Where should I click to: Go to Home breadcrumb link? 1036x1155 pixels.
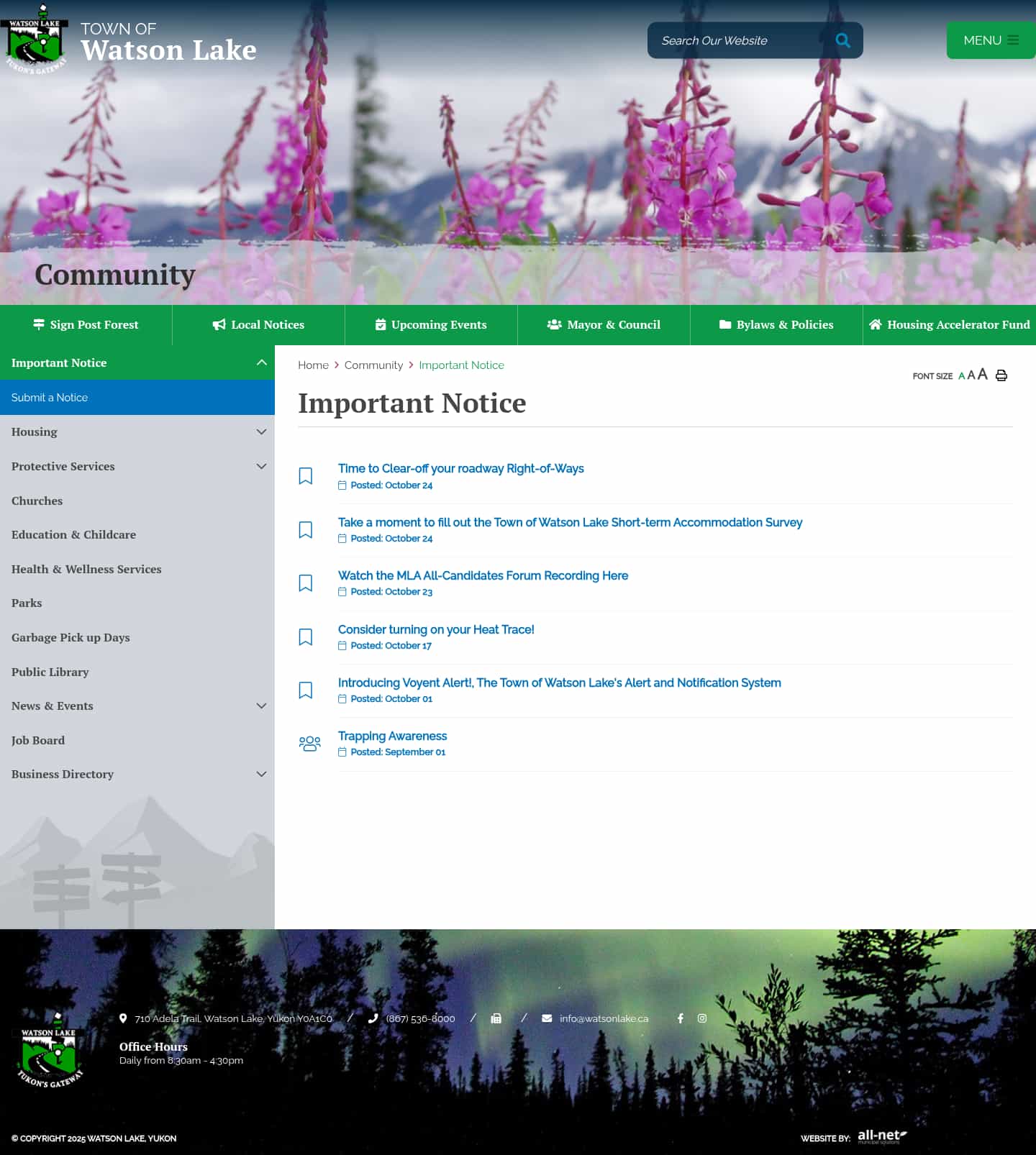[x=313, y=365]
